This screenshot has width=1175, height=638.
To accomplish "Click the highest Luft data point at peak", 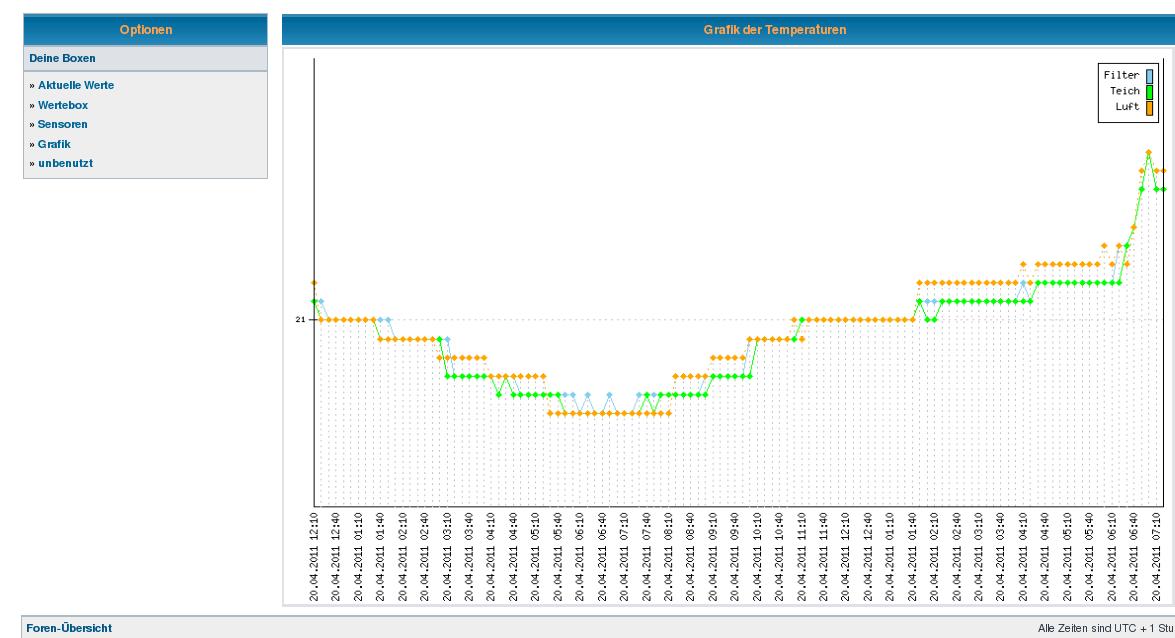I will point(1149,152).
